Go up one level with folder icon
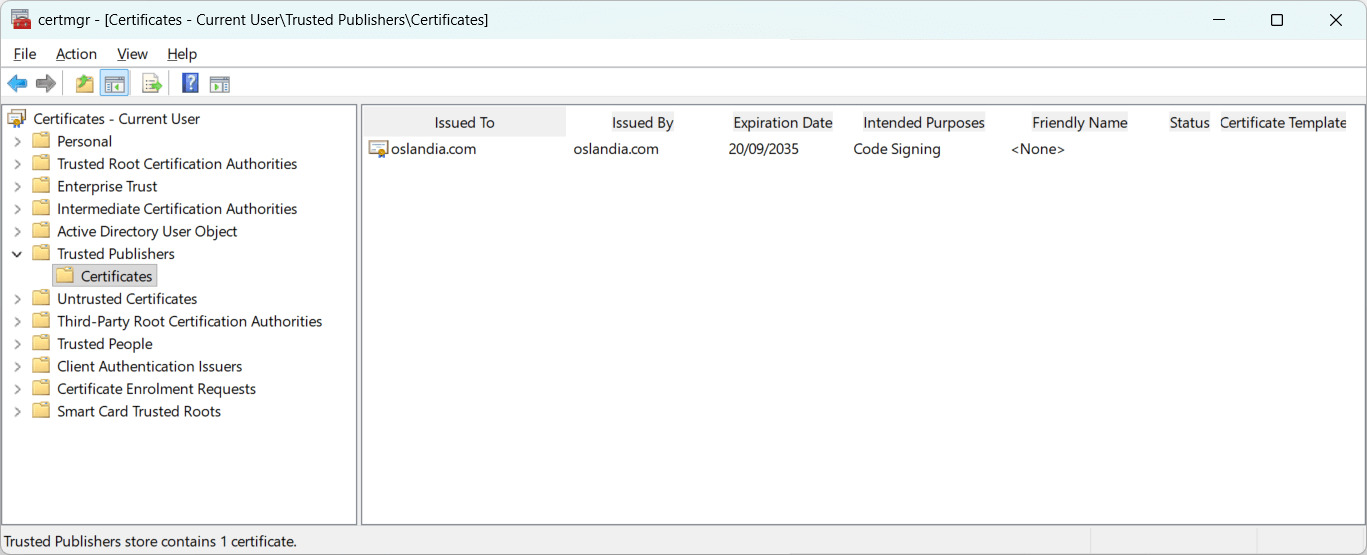 pyautogui.click(x=85, y=84)
